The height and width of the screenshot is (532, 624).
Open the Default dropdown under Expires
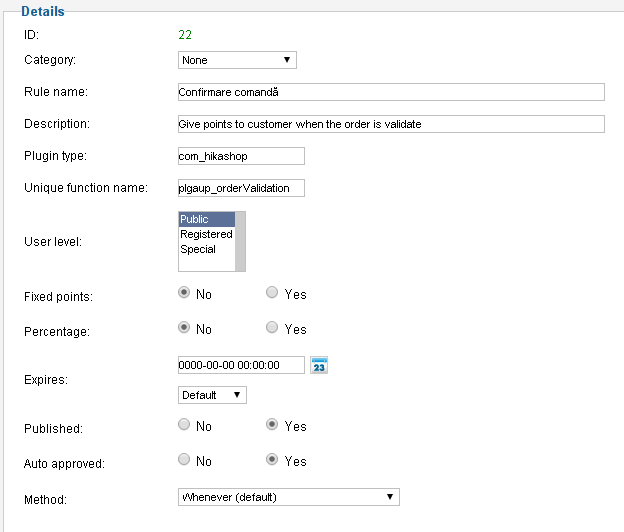[212, 395]
